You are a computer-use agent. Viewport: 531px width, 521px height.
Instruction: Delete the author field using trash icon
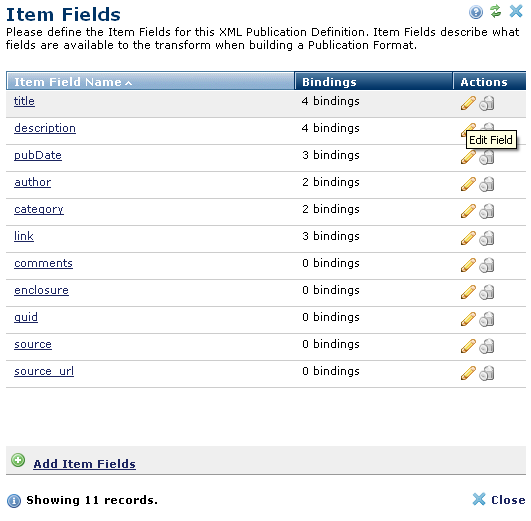[x=487, y=184]
